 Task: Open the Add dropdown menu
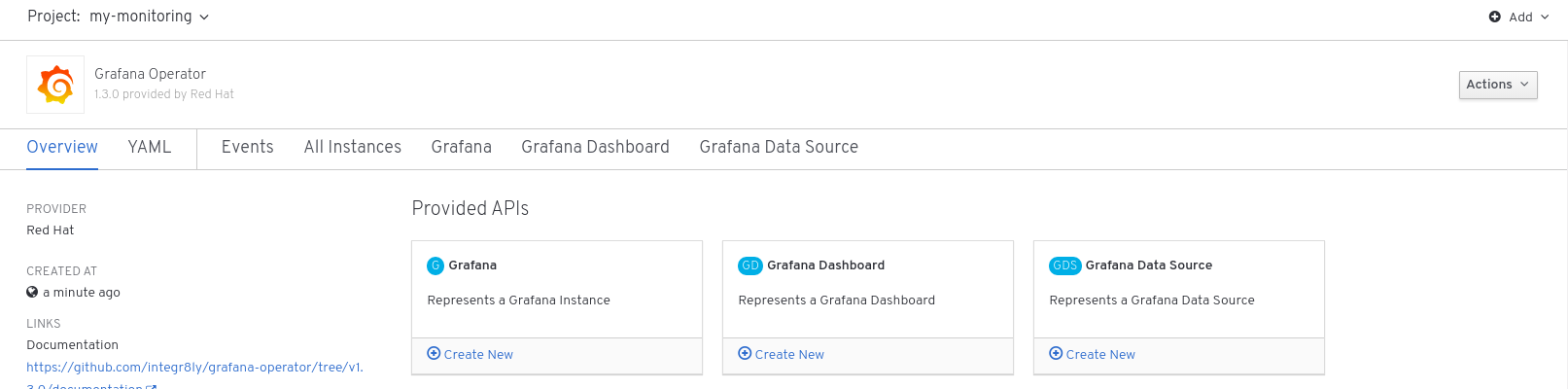click(1520, 17)
